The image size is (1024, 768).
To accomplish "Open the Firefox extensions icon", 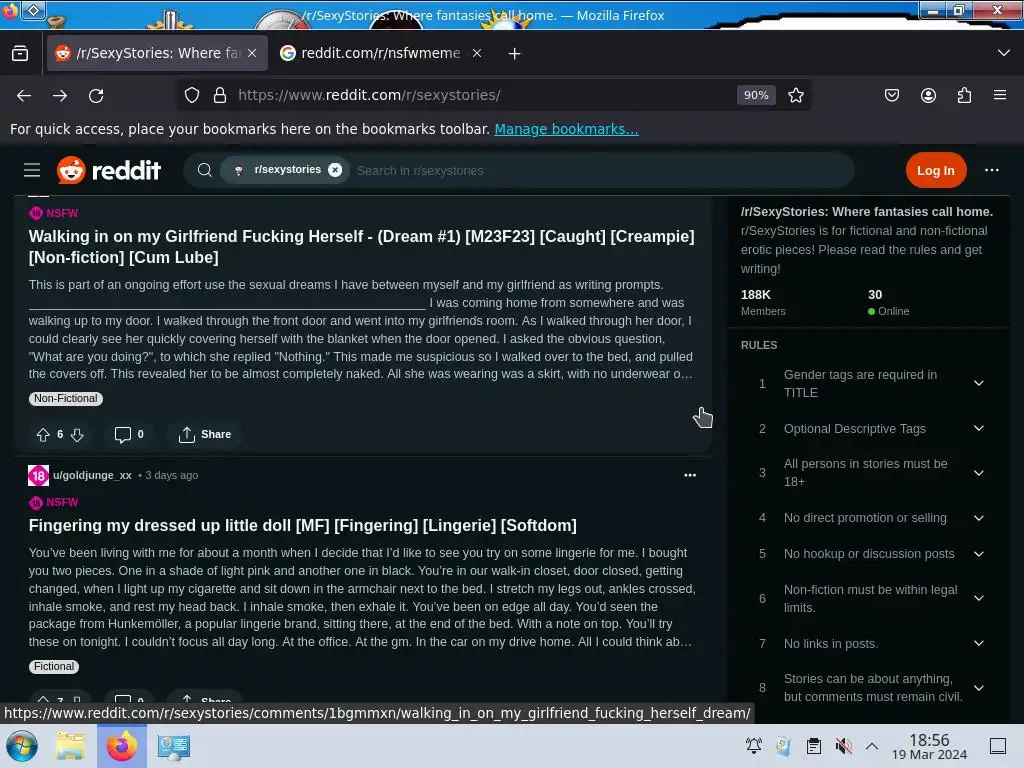I will (x=964, y=95).
